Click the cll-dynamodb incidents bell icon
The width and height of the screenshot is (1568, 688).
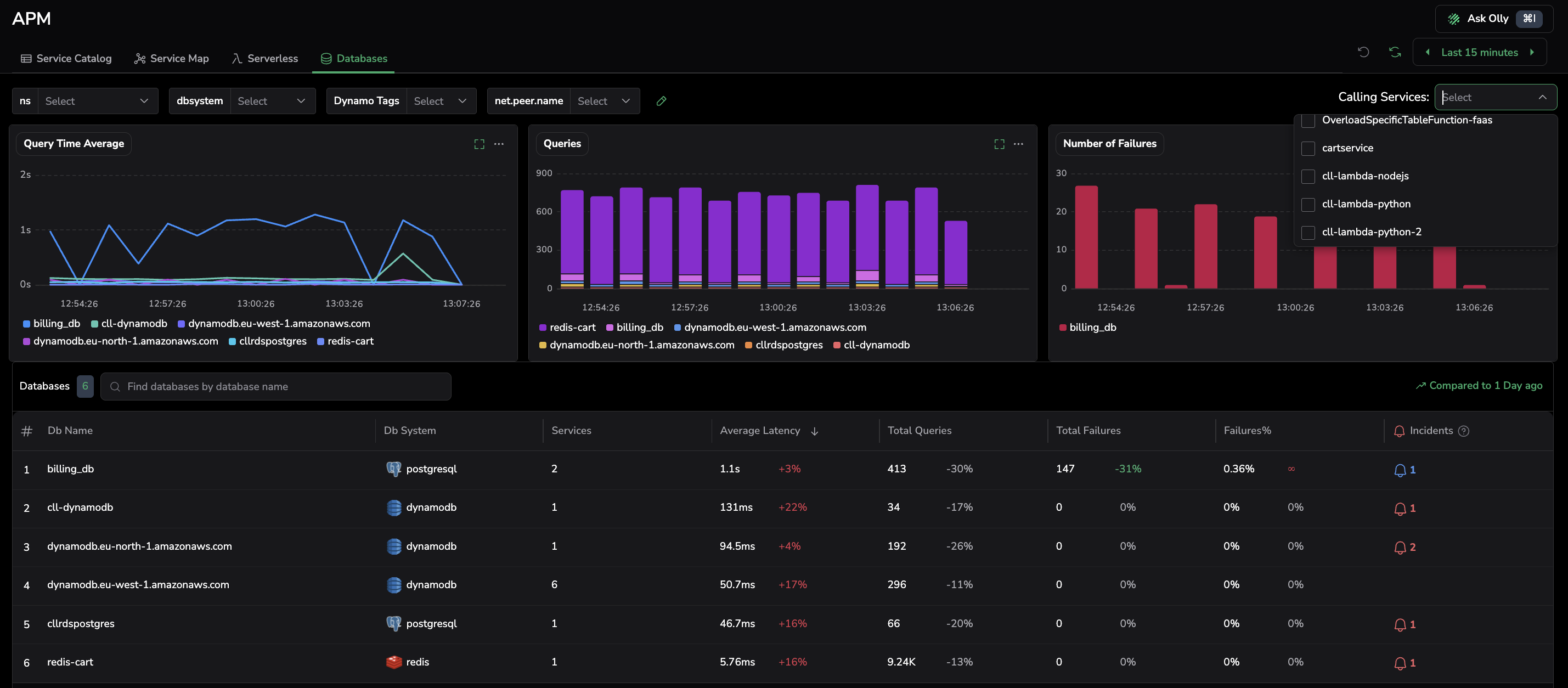coord(1400,509)
